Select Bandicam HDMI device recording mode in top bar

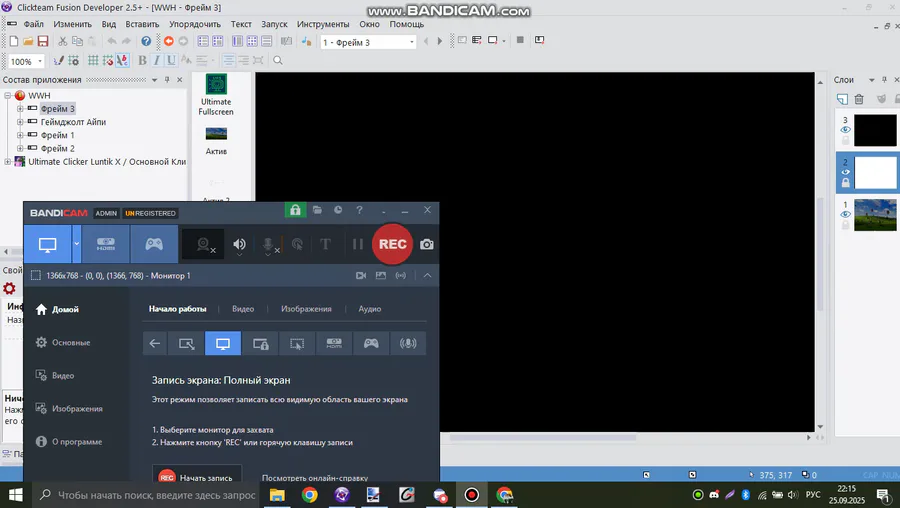[106, 245]
